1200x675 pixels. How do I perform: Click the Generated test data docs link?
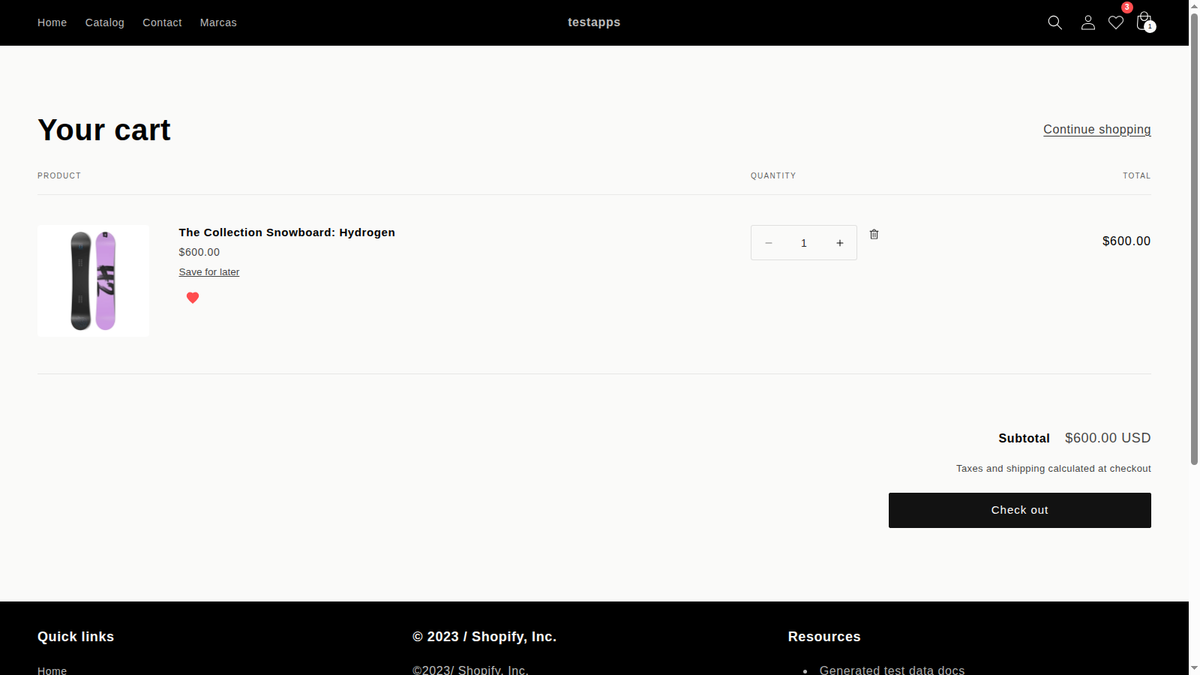tap(892, 670)
